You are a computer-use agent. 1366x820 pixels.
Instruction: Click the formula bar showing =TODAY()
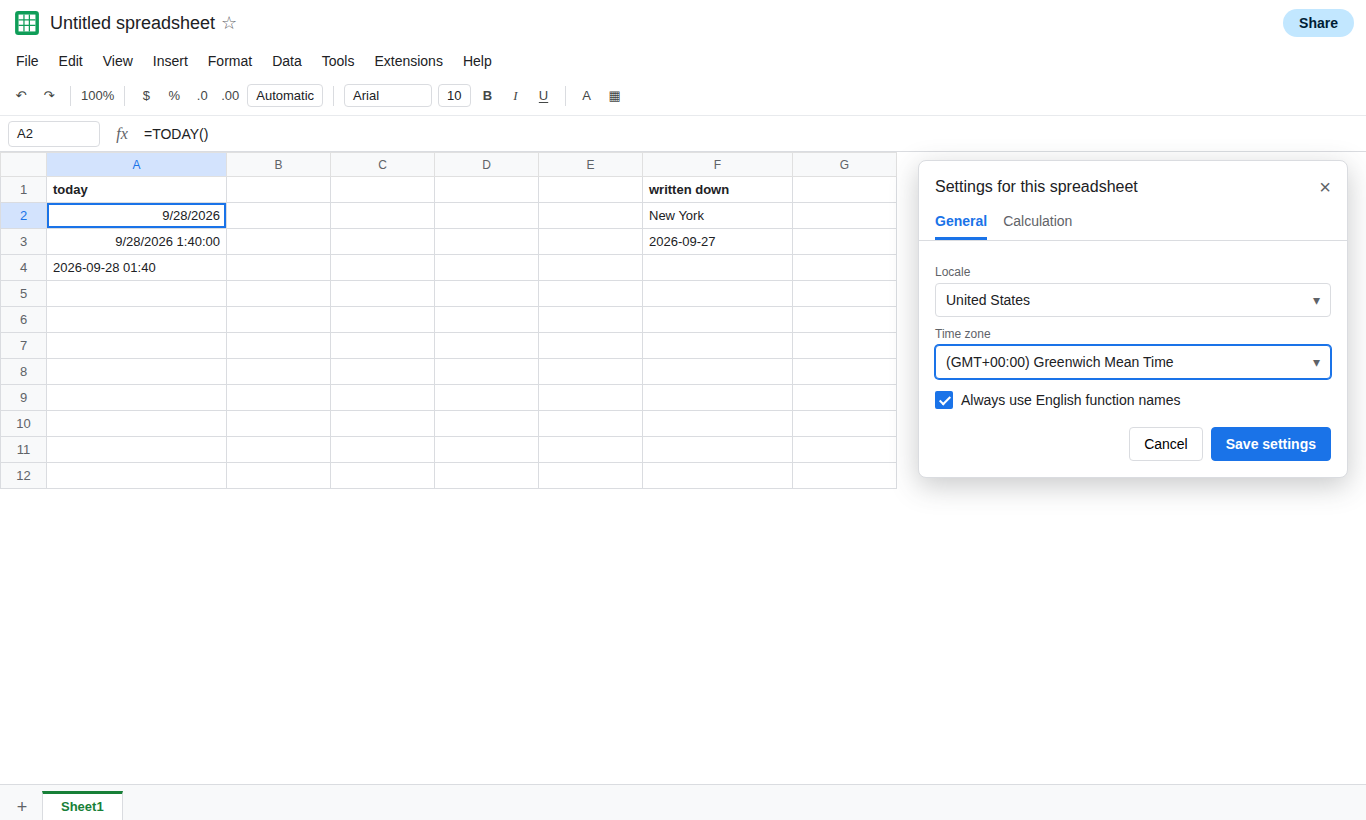coord(750,134)
